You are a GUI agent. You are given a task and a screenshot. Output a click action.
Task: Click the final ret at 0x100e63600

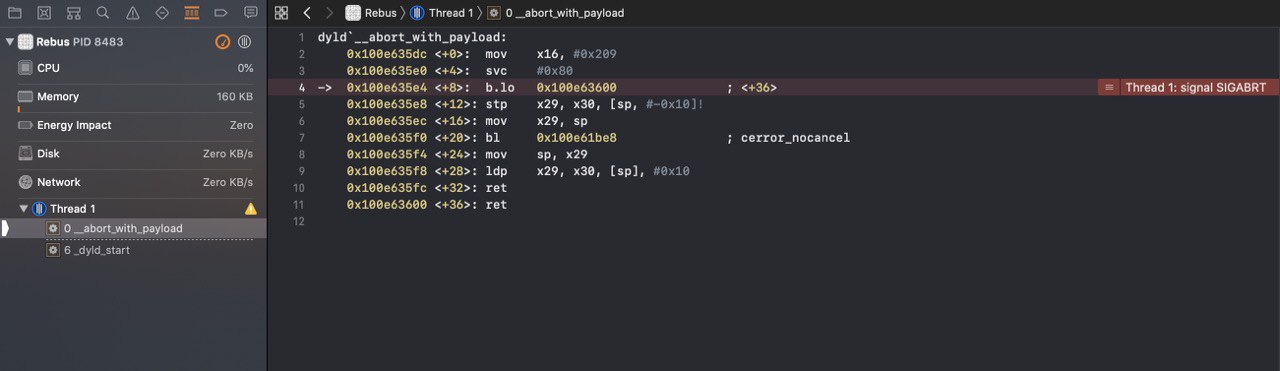tap(496, 205)
